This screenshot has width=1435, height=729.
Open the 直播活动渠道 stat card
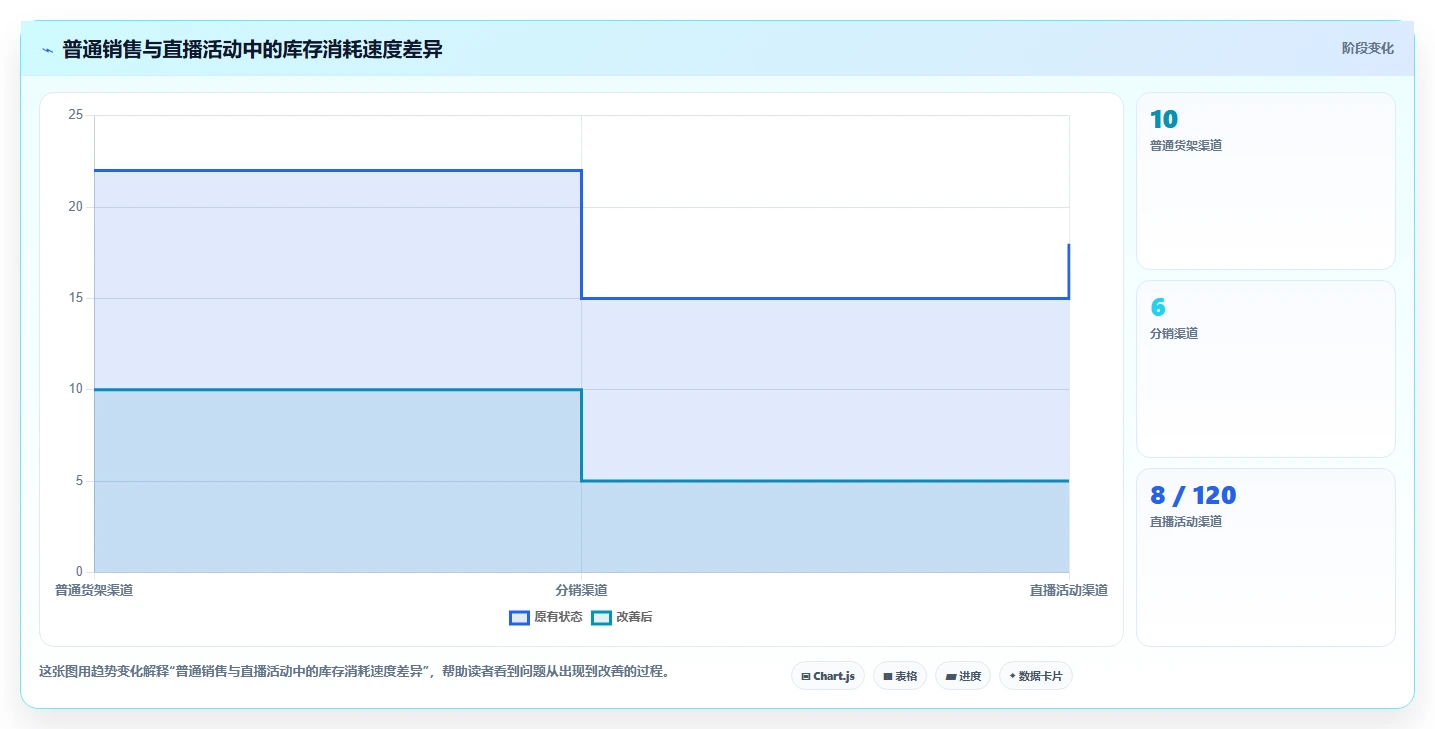pyautogui.click(x=1265, y=558)
